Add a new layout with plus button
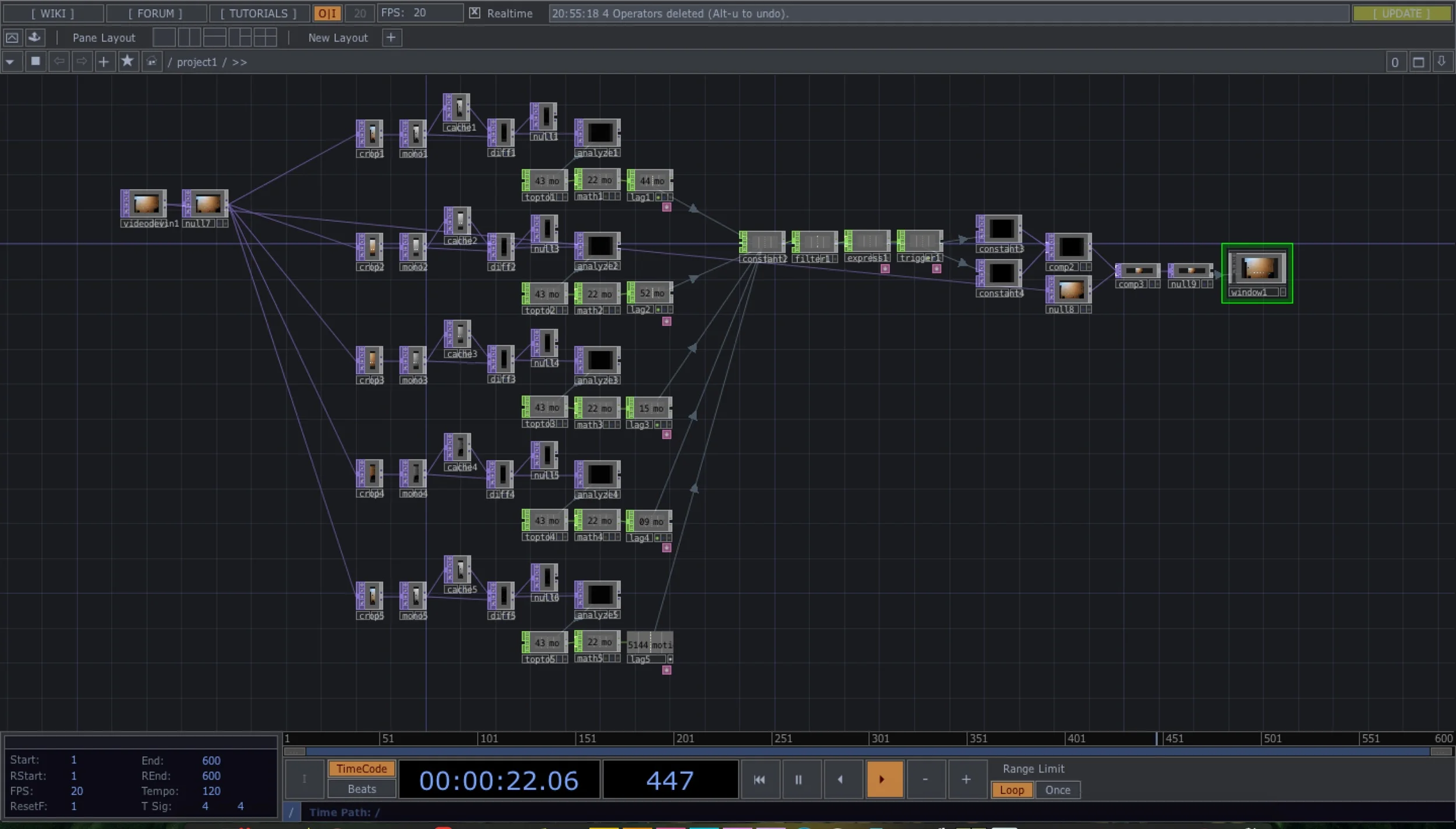This screenshot has height=829, width=1456. click(391, 38)
